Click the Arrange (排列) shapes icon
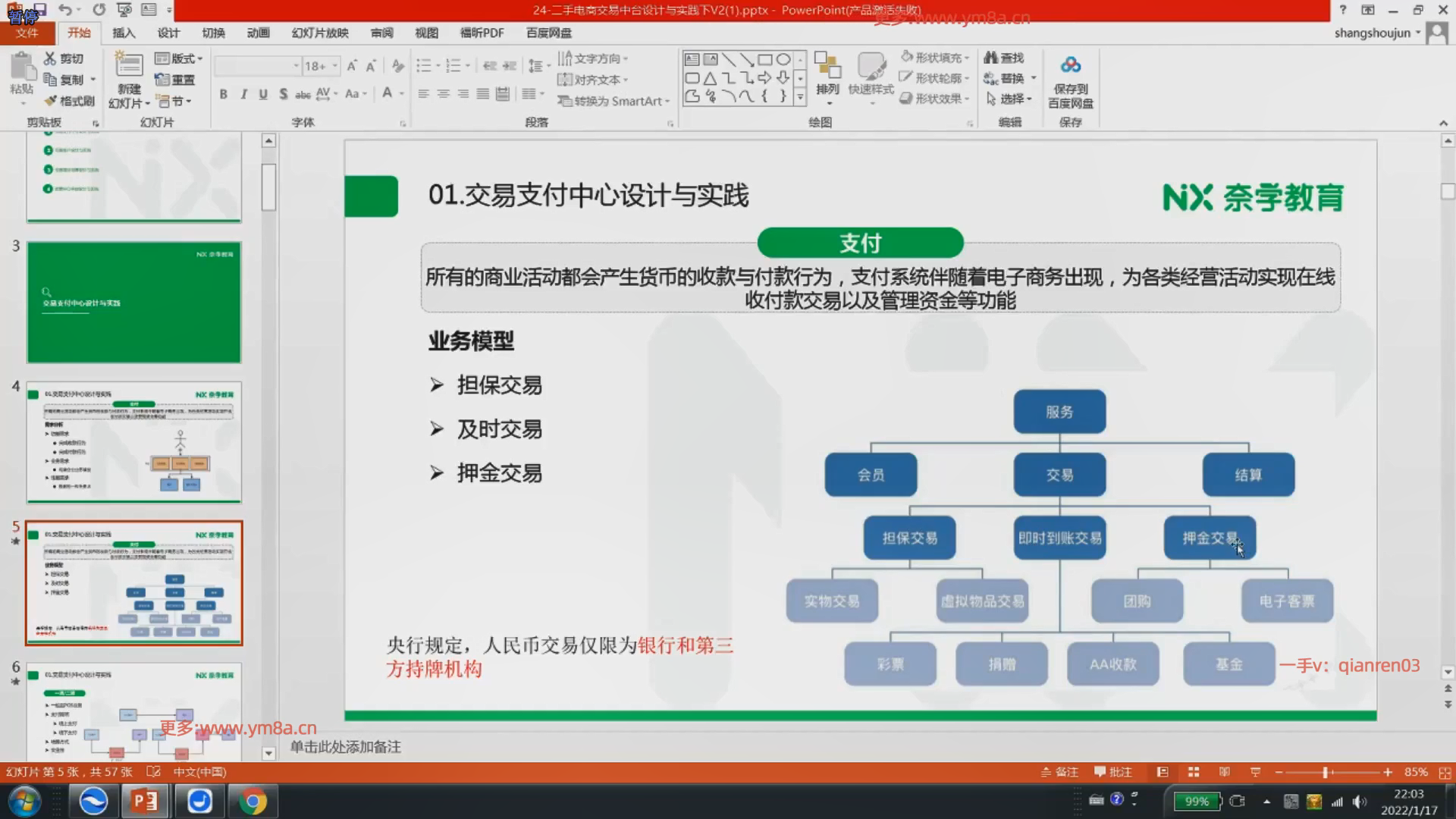This screenshot has height=819, width=1456. coord(827,67)
